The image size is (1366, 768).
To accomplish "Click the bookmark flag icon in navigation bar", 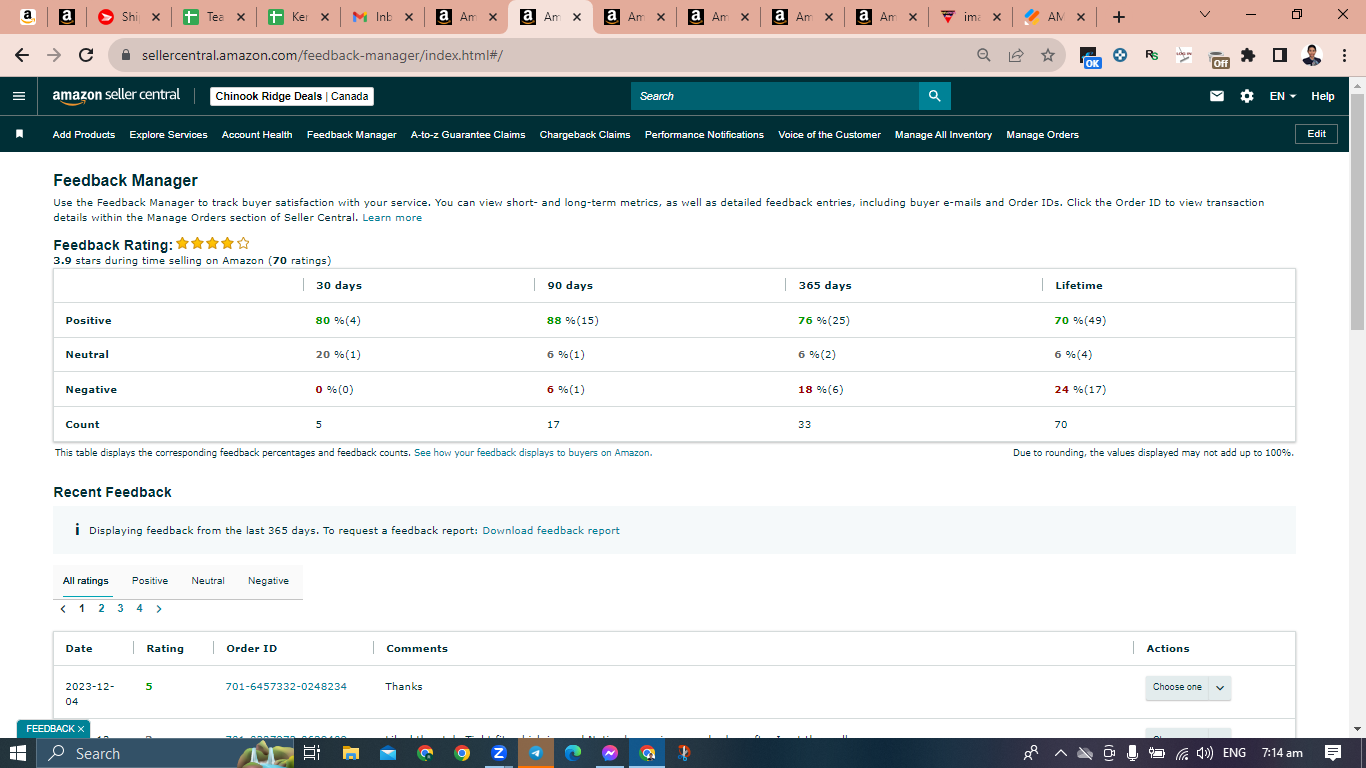I will coord(19,134).
